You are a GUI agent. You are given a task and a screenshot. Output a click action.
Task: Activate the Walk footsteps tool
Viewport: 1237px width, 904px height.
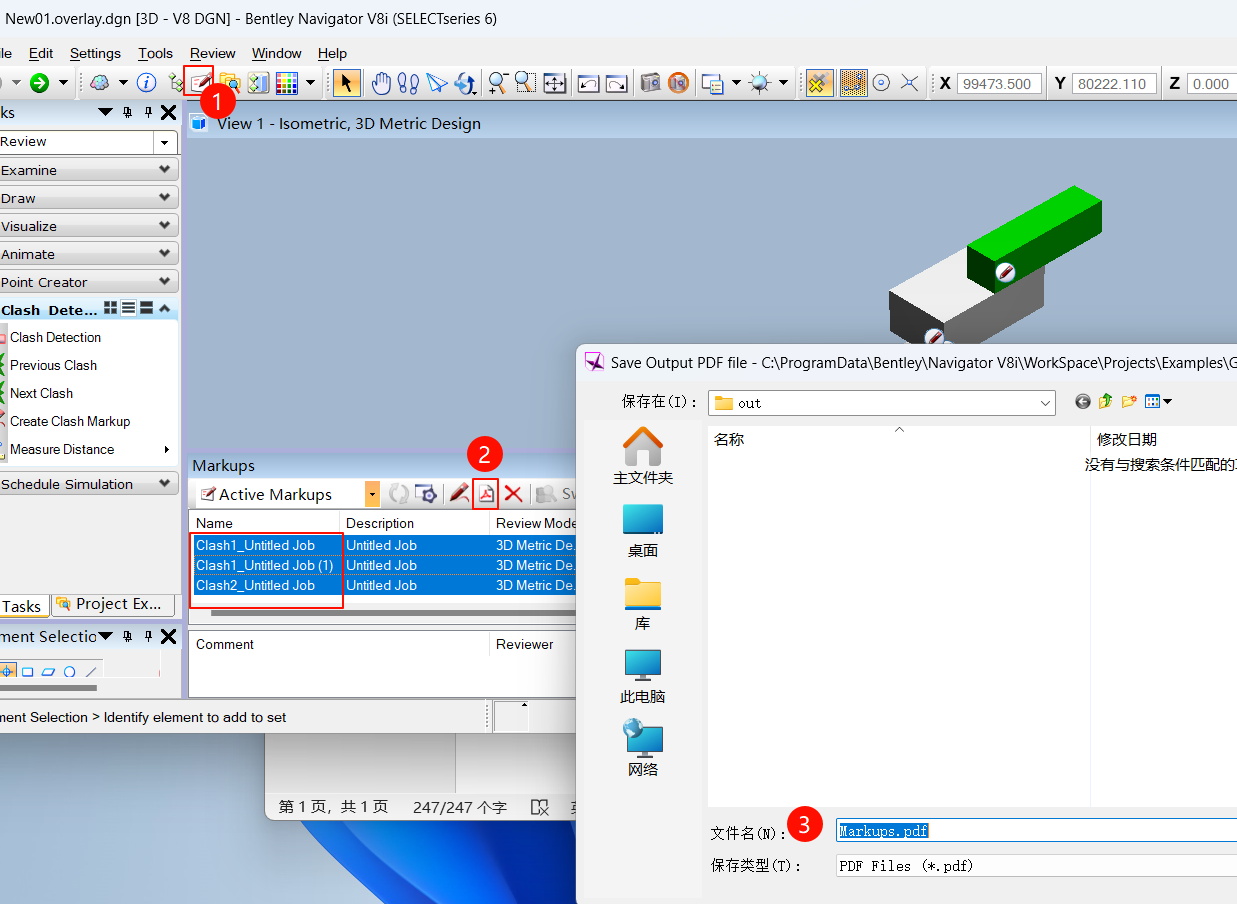(409, 83)
